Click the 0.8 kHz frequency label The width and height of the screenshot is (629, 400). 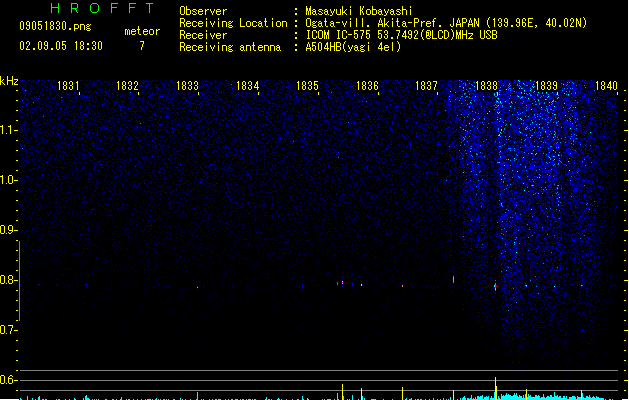8,280
